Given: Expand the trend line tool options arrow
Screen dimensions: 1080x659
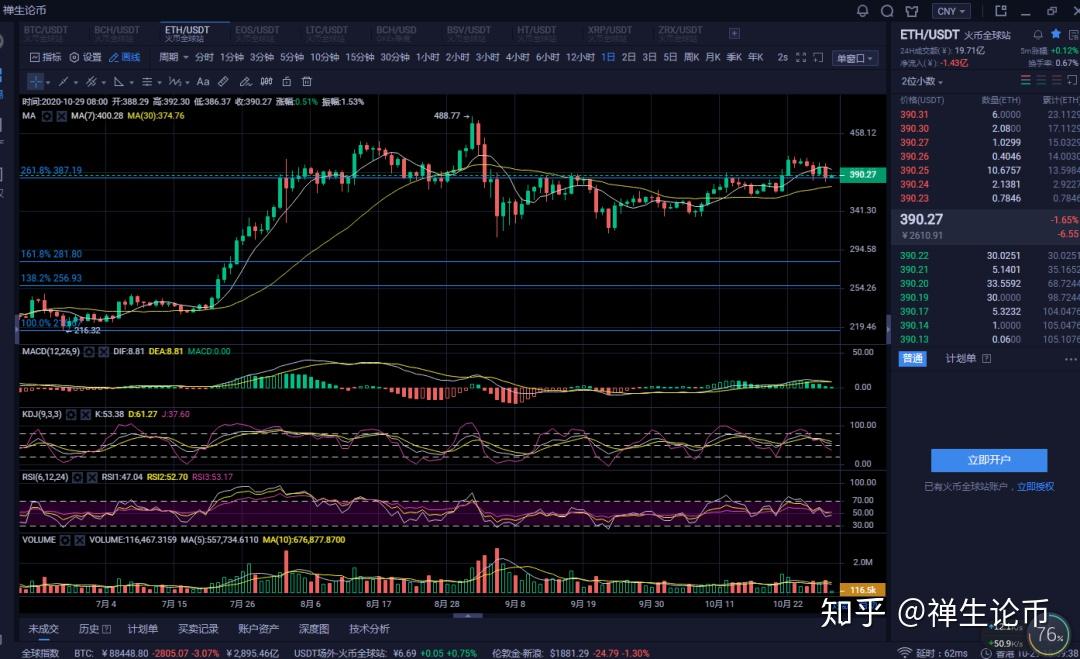Looking at the screenshot, I should [x=76, y=83].
